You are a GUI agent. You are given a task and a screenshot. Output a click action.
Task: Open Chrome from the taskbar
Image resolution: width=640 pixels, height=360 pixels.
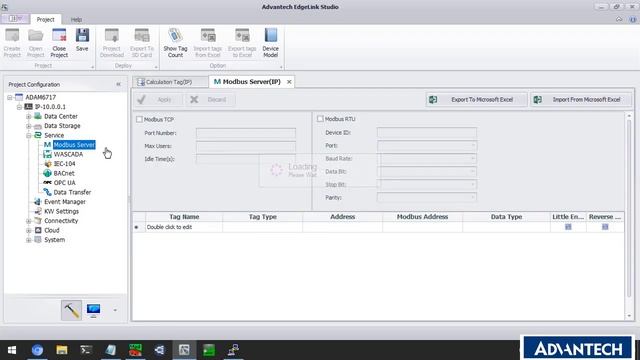point(38,350)
